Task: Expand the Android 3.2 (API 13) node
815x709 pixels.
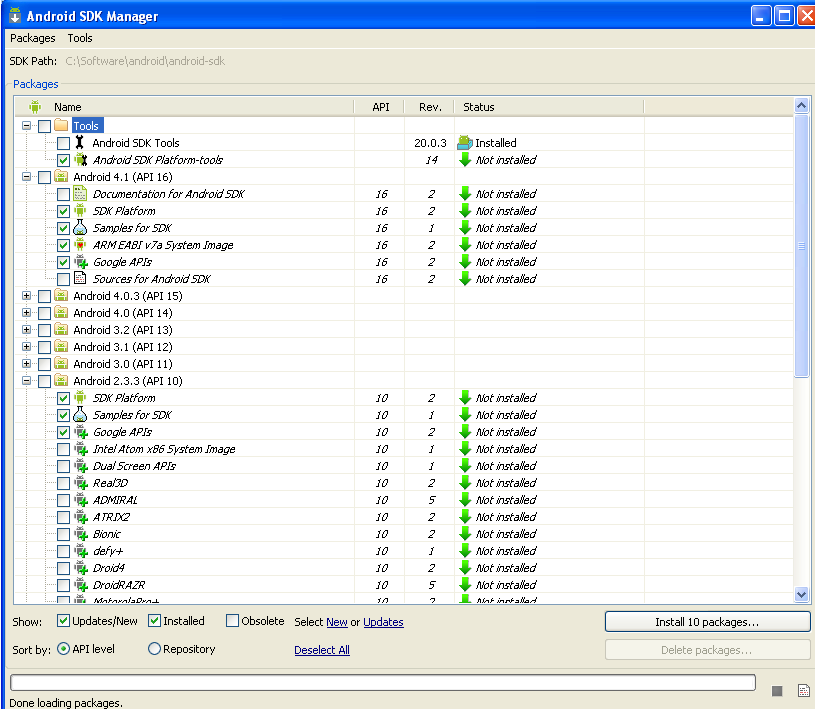Action: (27, 330)
